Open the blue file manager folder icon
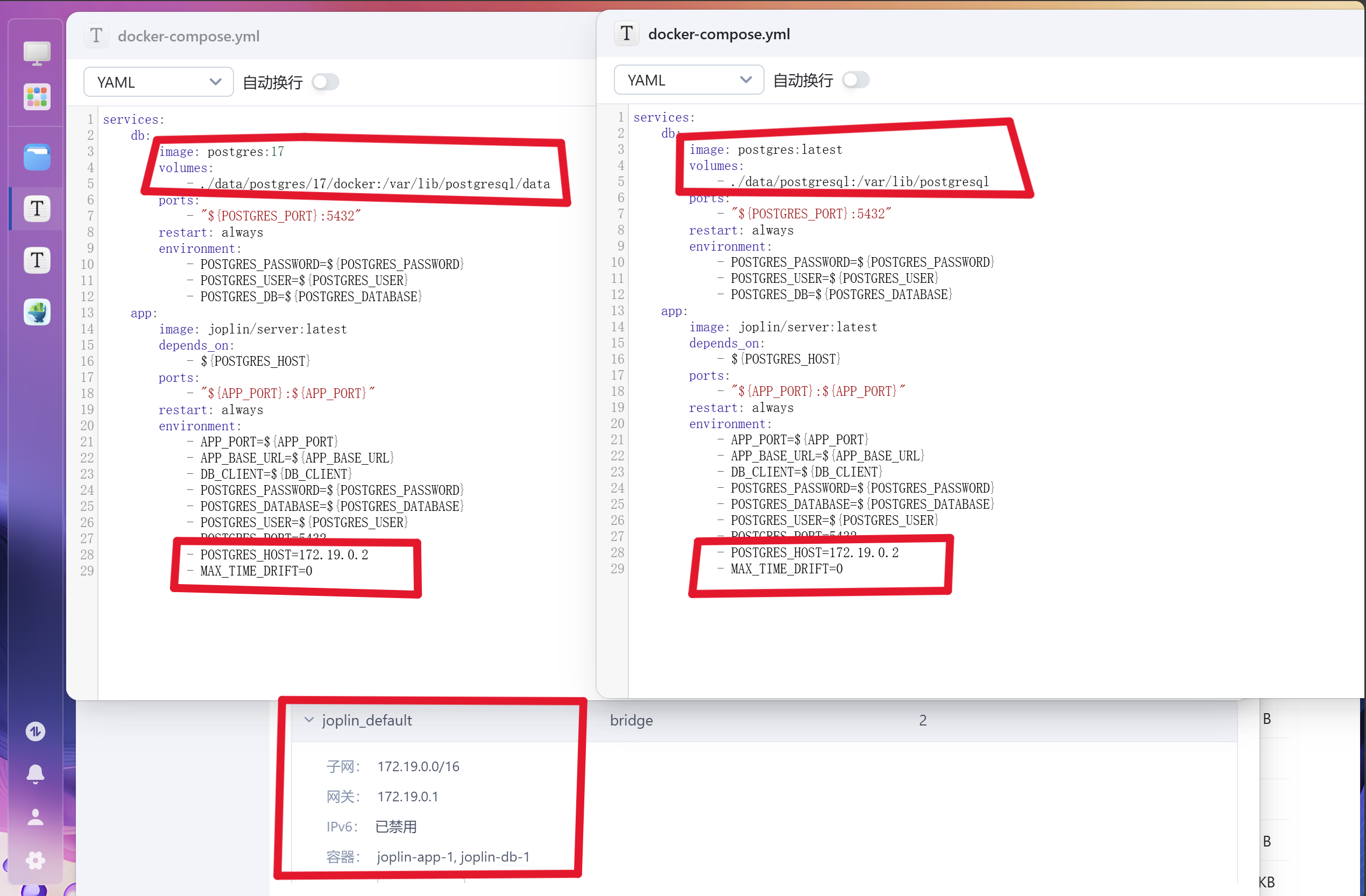The width and height of the screenshot is (1366, 896). [37, 157]
